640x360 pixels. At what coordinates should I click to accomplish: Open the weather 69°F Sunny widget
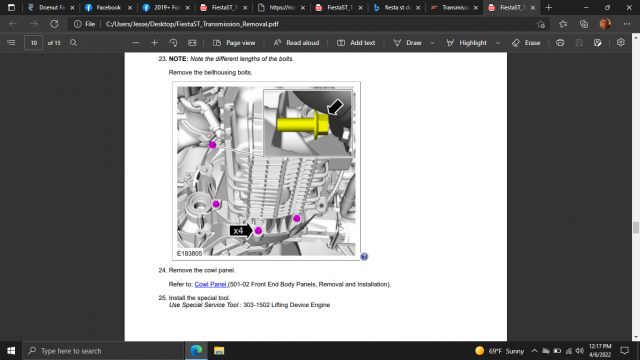(500, 351)
